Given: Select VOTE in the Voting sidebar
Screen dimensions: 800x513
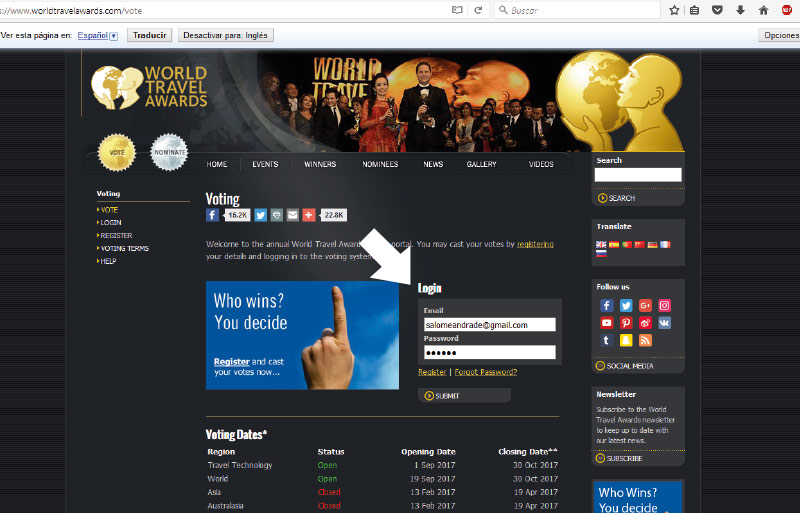Looking at the screenshot, I should click(109, 210).
